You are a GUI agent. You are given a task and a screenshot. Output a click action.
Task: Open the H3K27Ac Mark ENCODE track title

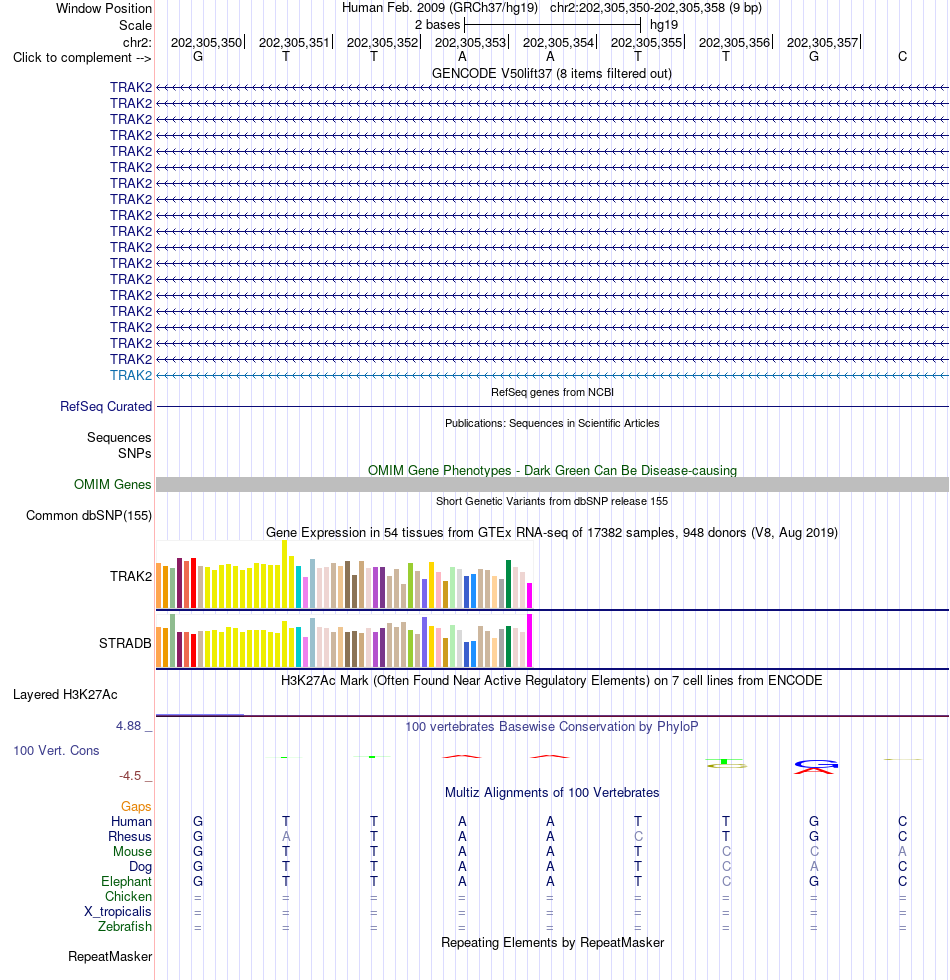(x=552, y=681)
